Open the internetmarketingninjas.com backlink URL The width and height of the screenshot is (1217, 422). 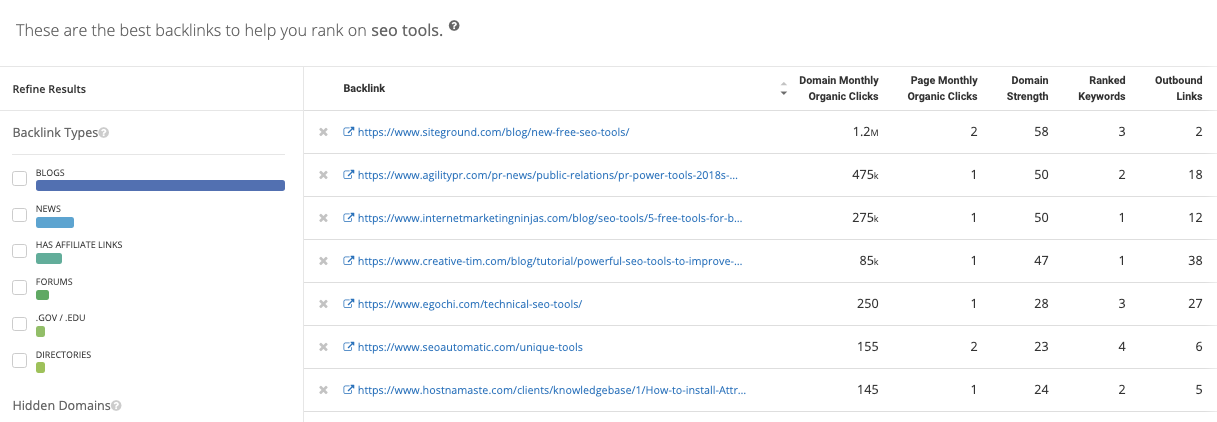pos(550,218)
